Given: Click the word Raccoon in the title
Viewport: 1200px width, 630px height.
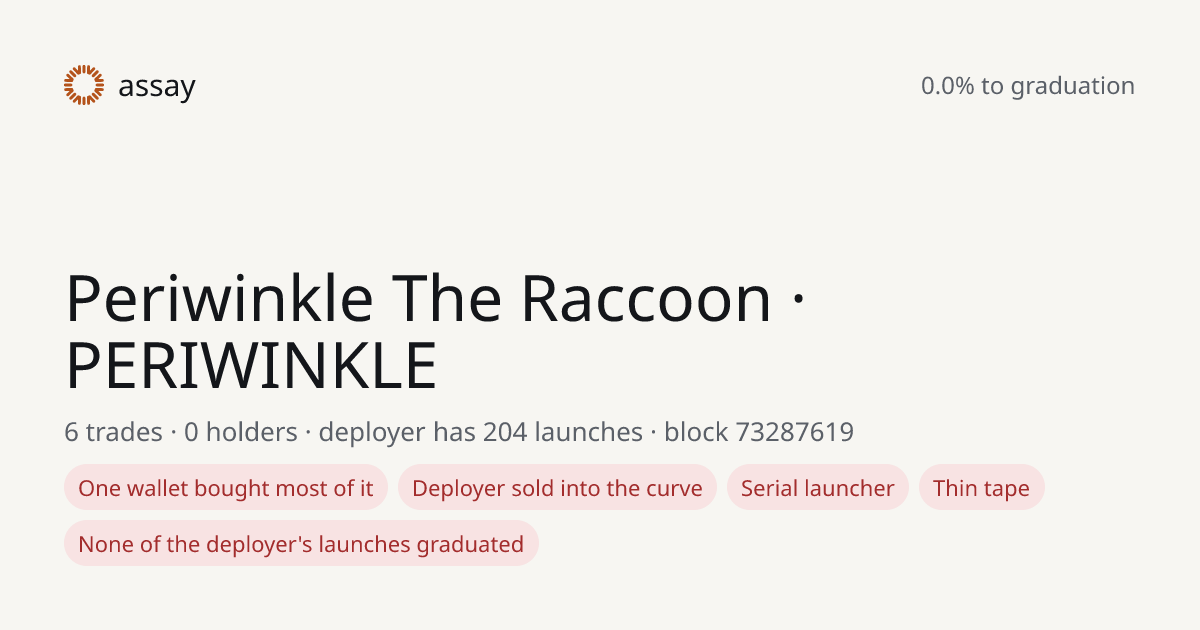Looking at the screenshot, I should (x=646, y=298).
